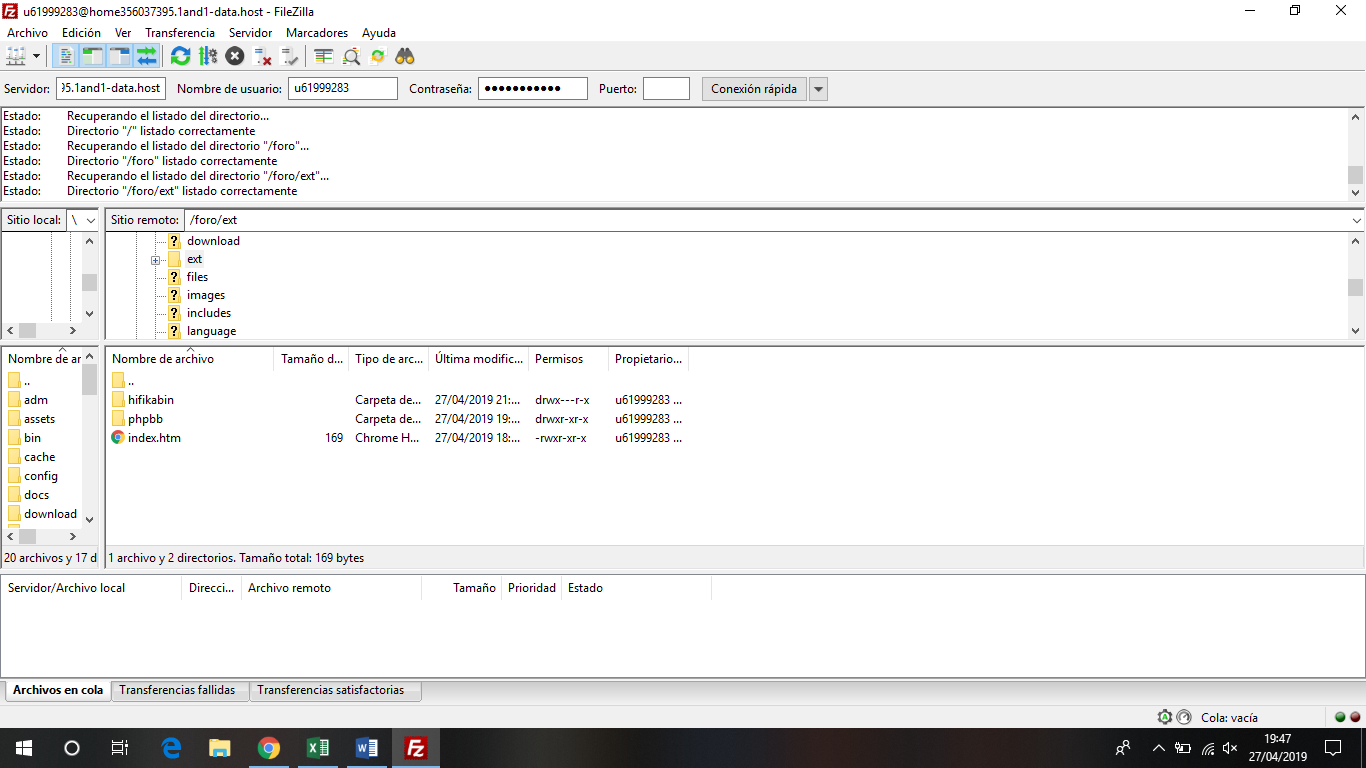Toggle message log display

pyautogui.click(x=66, y=56)
